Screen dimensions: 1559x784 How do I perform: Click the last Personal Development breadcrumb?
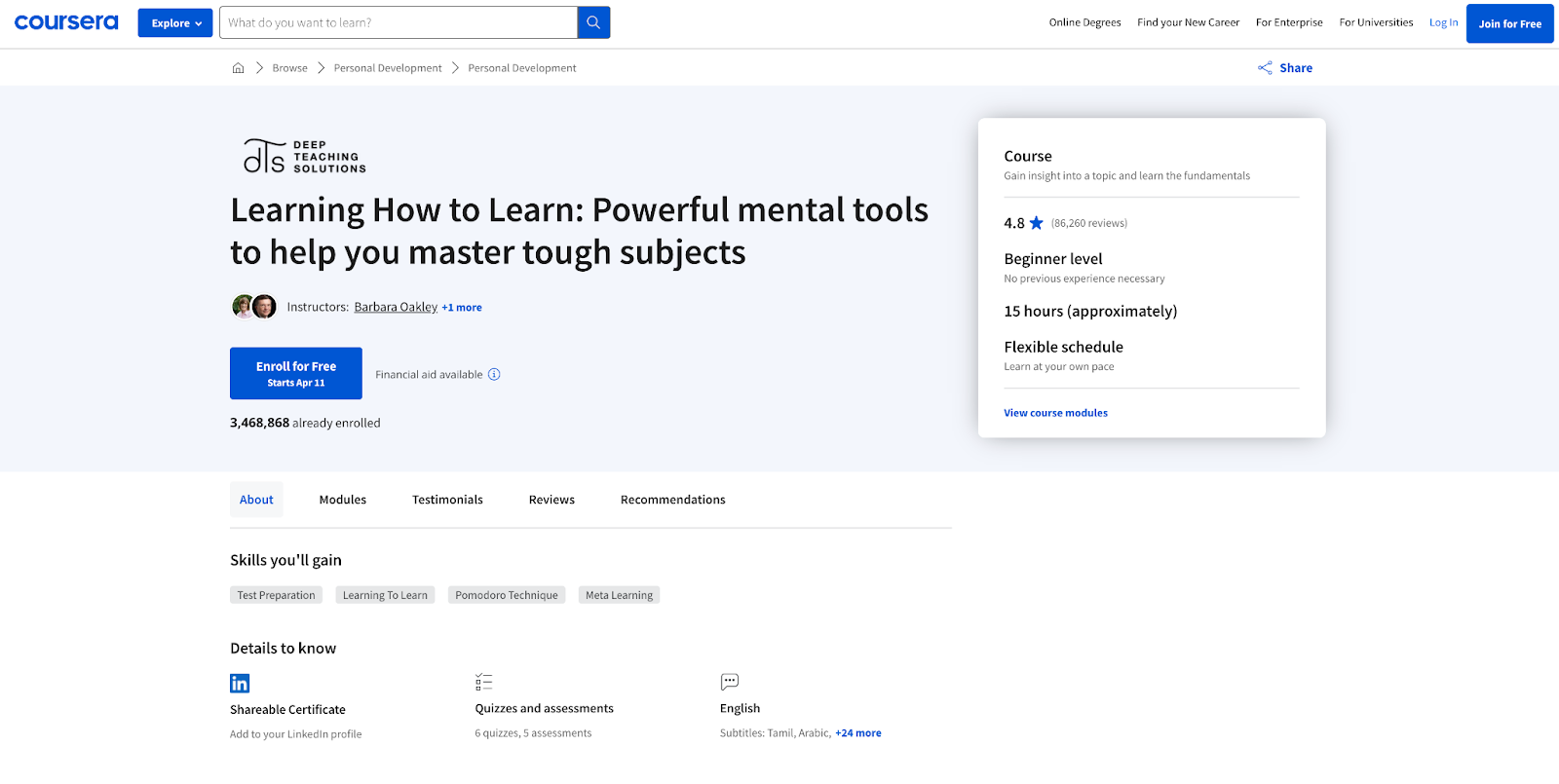tap(522, 68)
